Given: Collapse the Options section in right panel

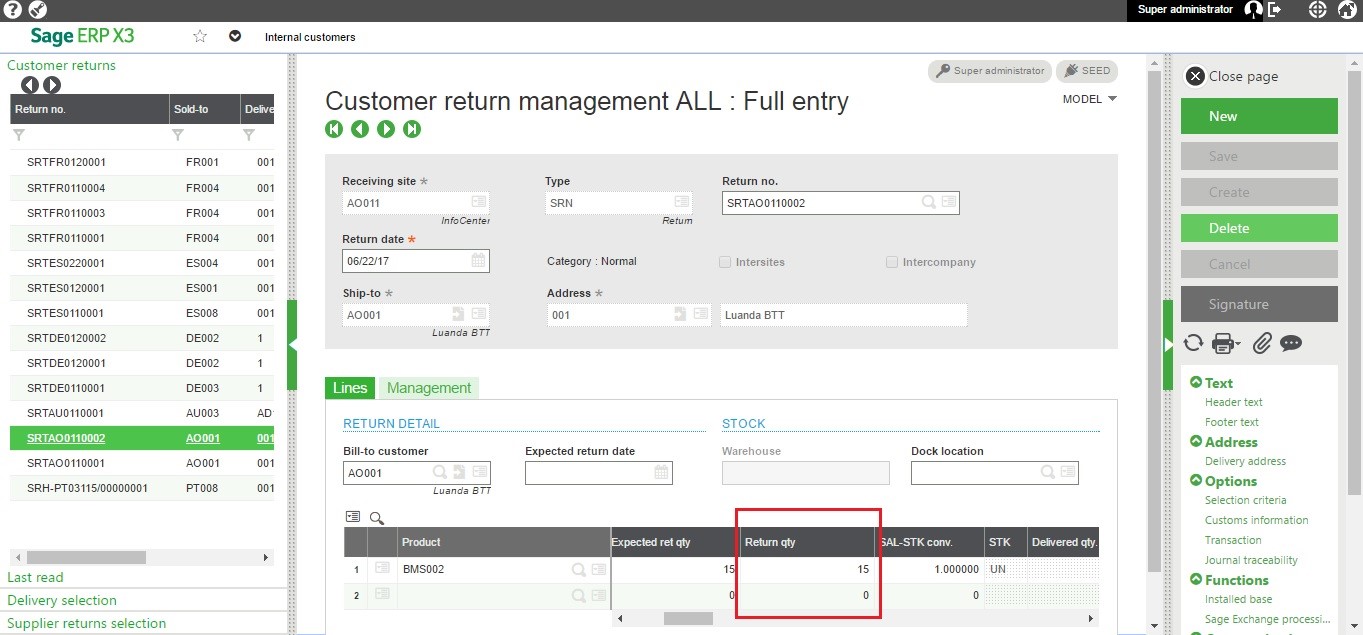Looking at the screenshot, I should tap(1196, 481).
